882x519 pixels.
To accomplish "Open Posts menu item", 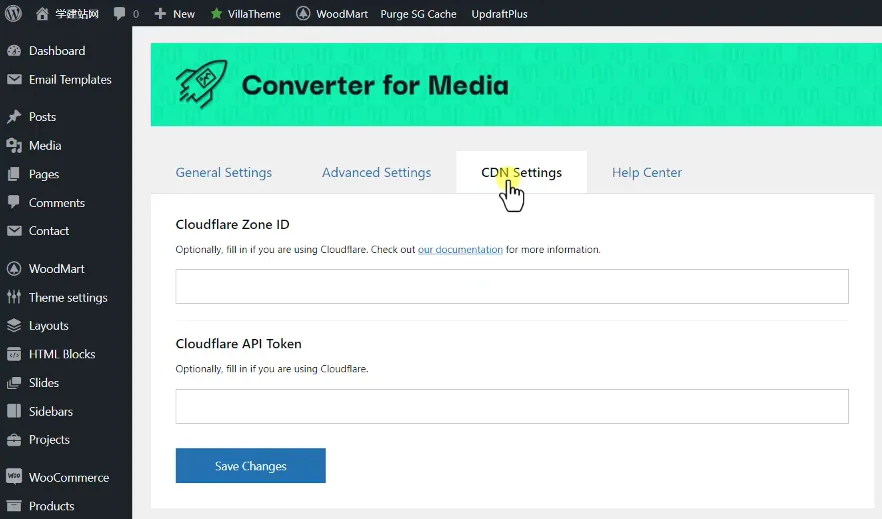I will tap(42, 116).
